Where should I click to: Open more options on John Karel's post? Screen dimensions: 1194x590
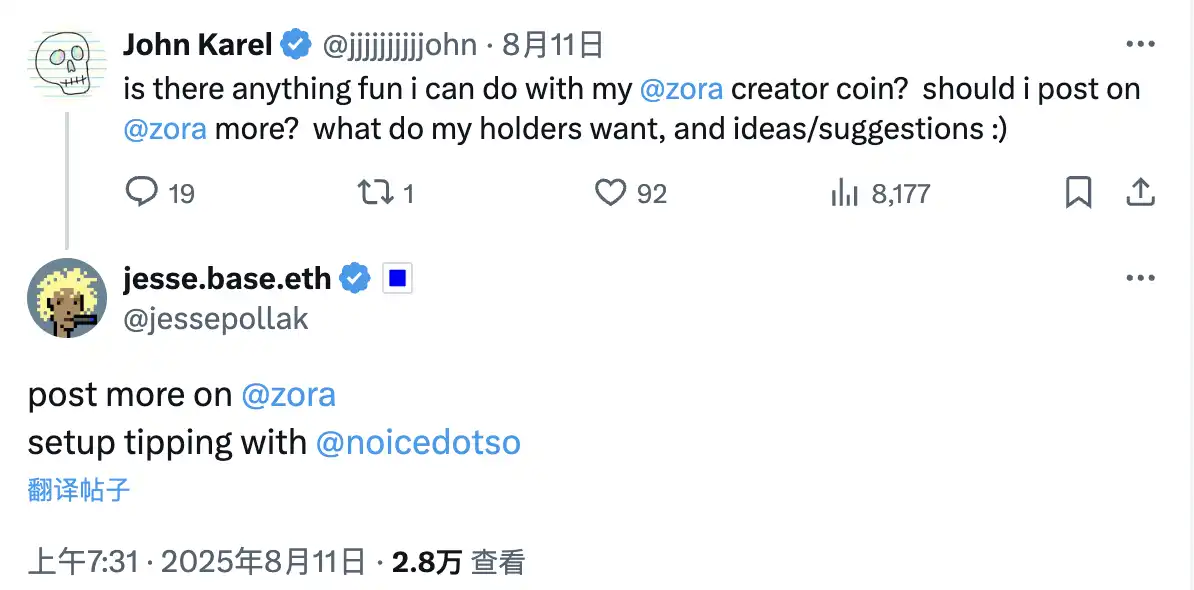1141,44
